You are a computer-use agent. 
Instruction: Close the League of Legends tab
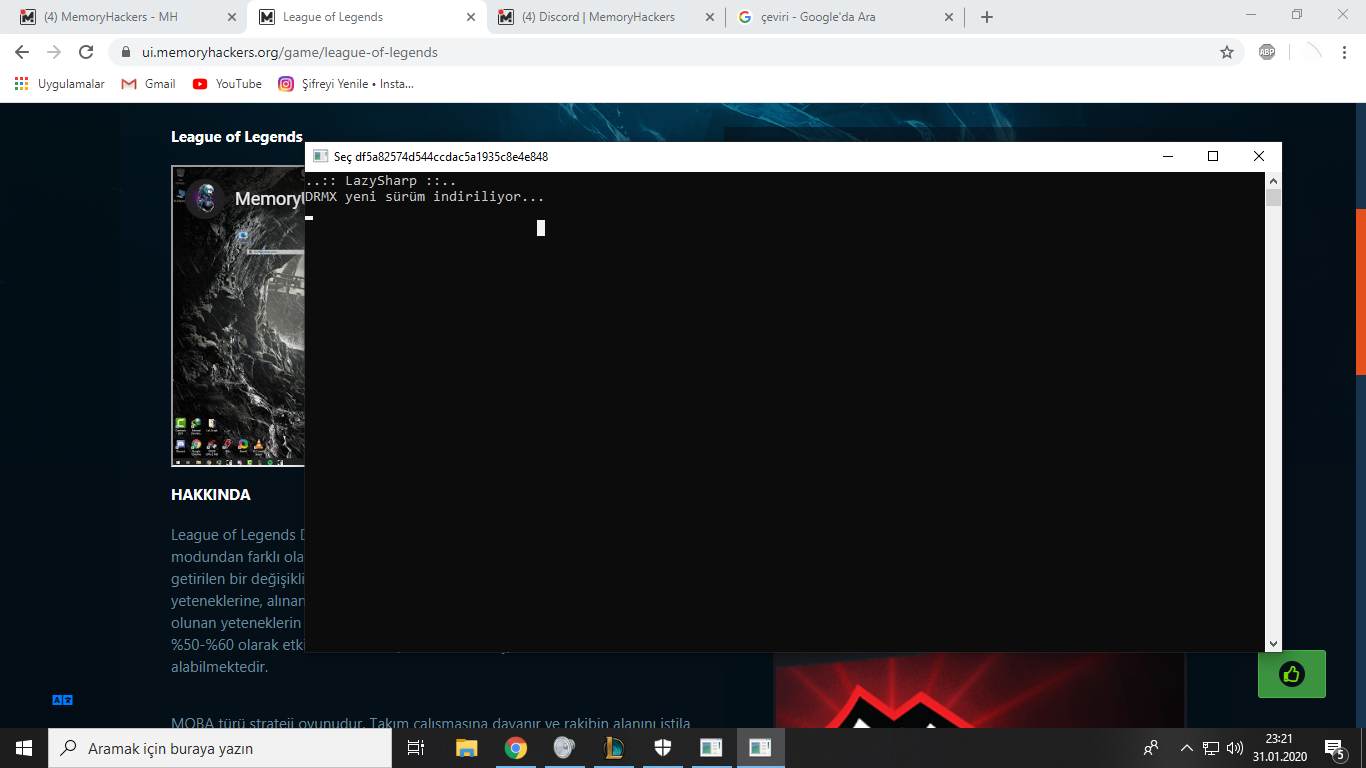(x=470, y=17)
